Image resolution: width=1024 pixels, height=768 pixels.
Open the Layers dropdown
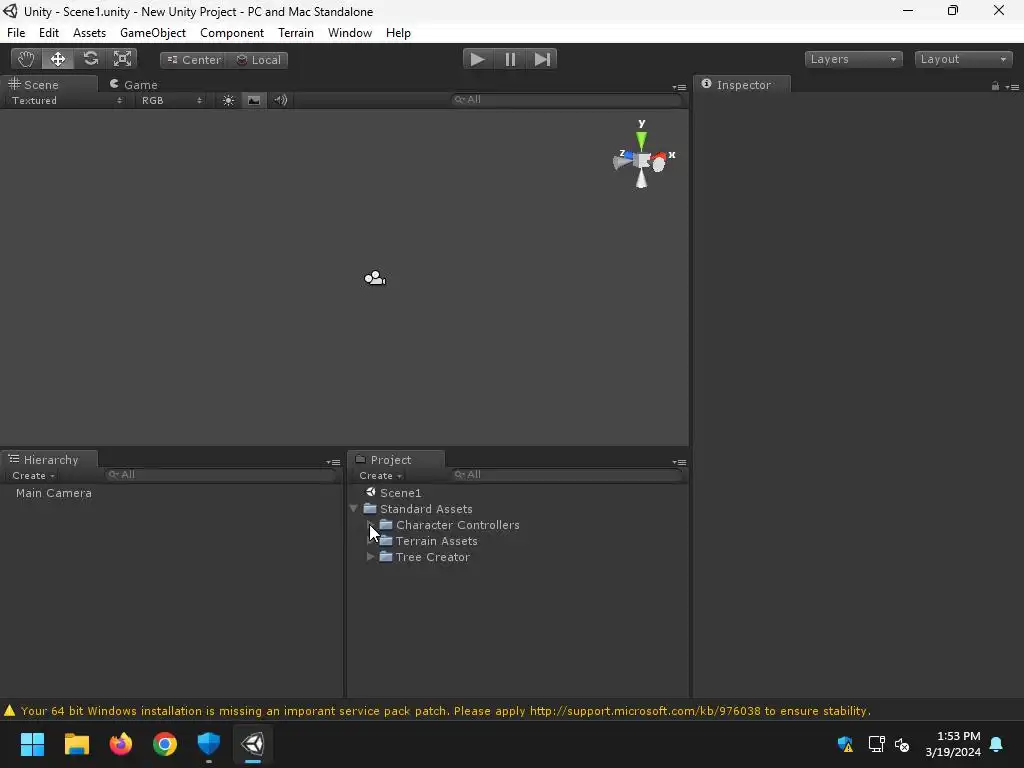853,59
